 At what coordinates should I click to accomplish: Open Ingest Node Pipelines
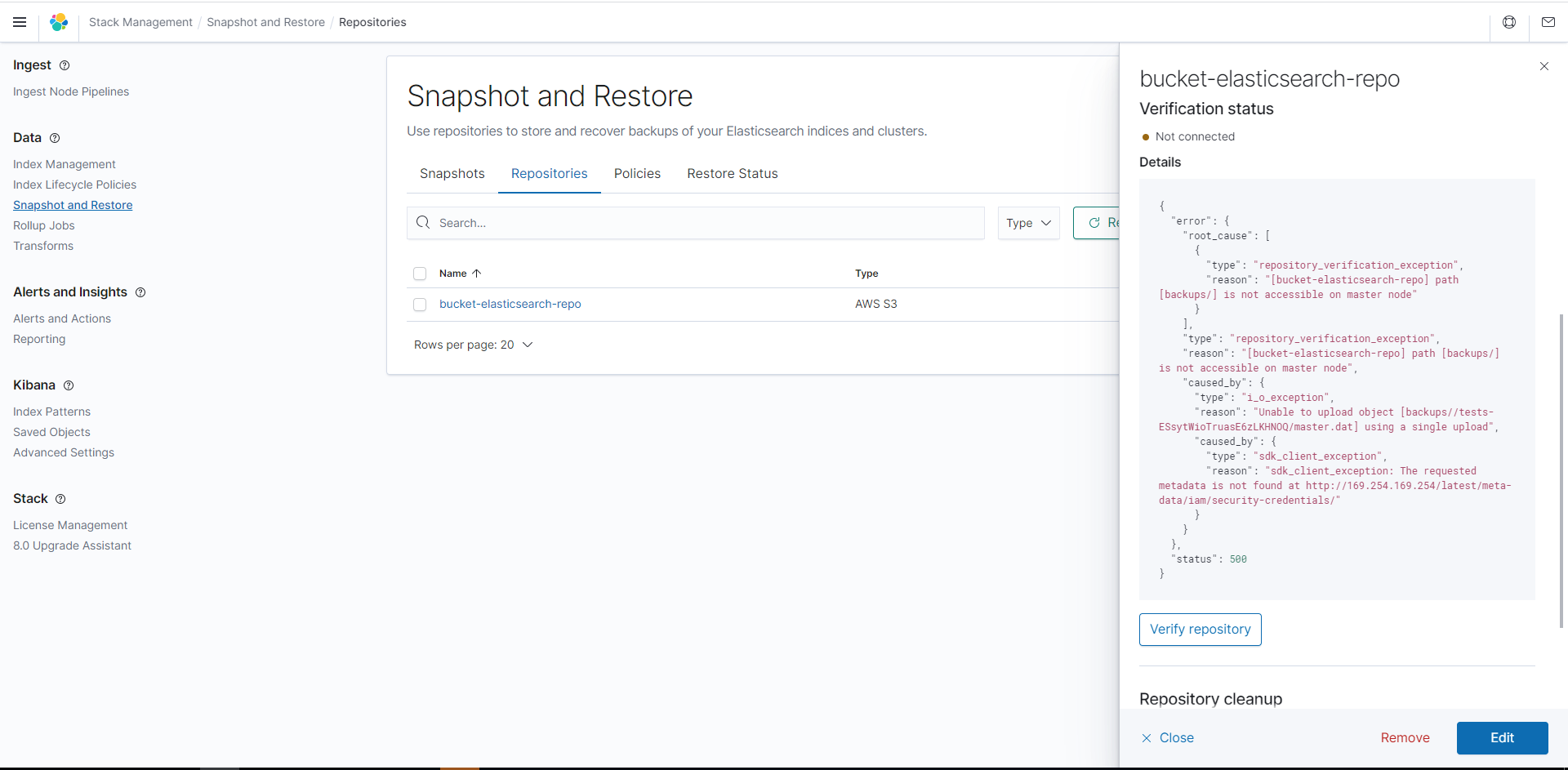(71, 91)
